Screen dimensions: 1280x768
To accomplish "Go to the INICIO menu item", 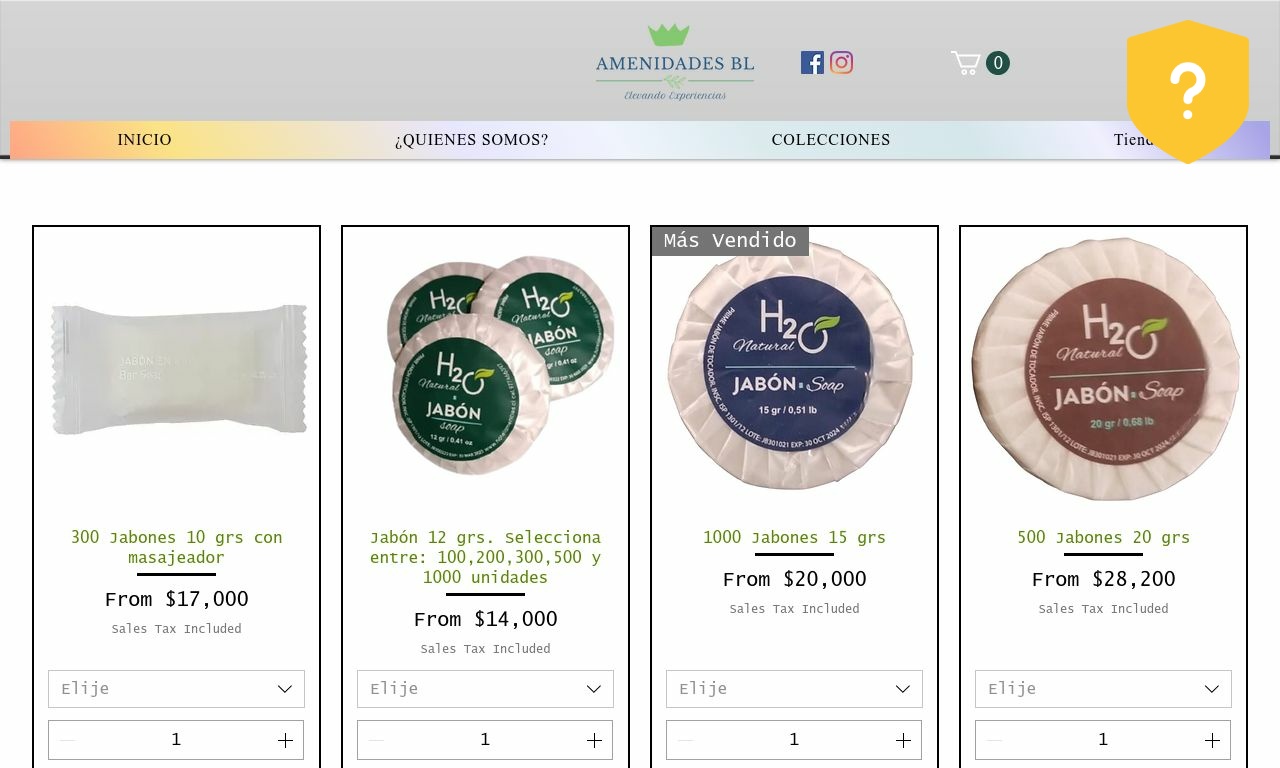I will click(x=145, y=140).
